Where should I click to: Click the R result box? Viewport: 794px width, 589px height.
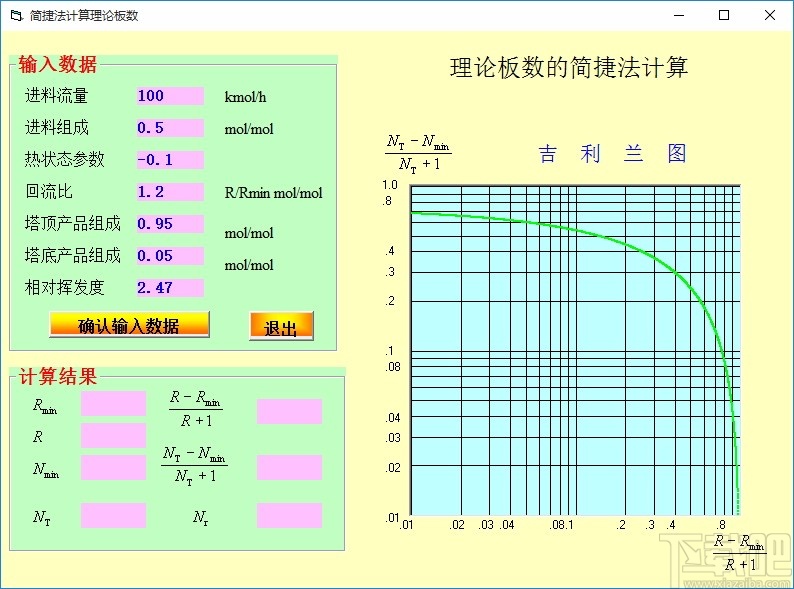(x=113, y=436)
